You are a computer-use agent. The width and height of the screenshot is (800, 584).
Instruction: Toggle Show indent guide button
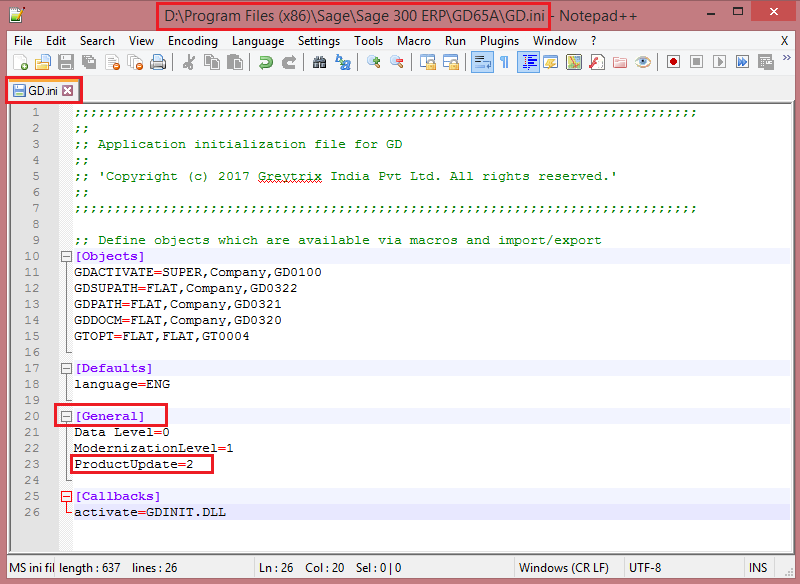(528, 62)
